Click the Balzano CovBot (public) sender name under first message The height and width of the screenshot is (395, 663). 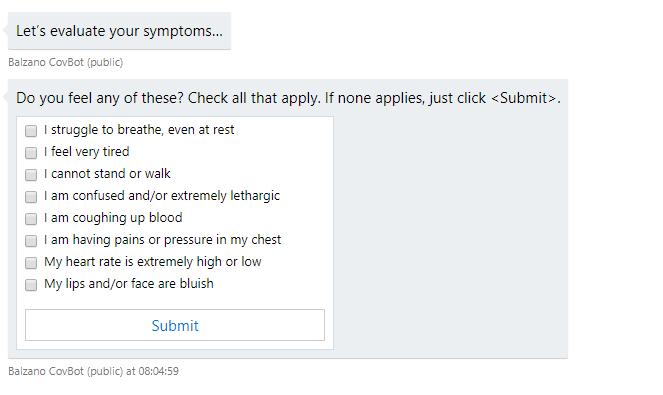66,62
